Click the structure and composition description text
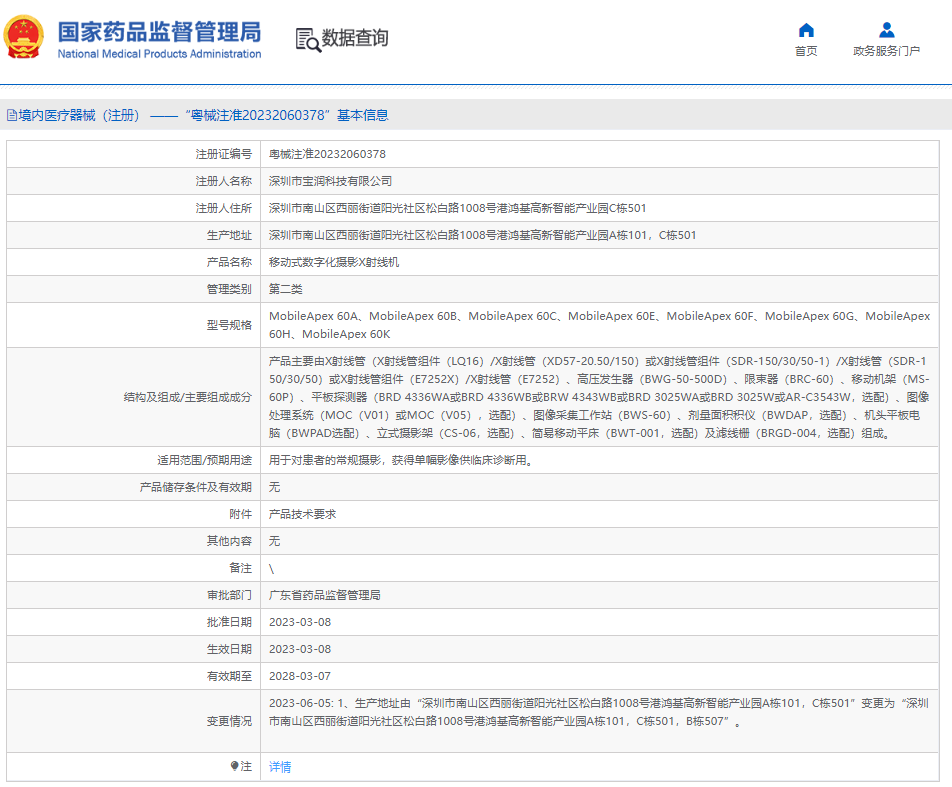The height and width of the screenshot is (787, 952). click(x=599, y=397)
